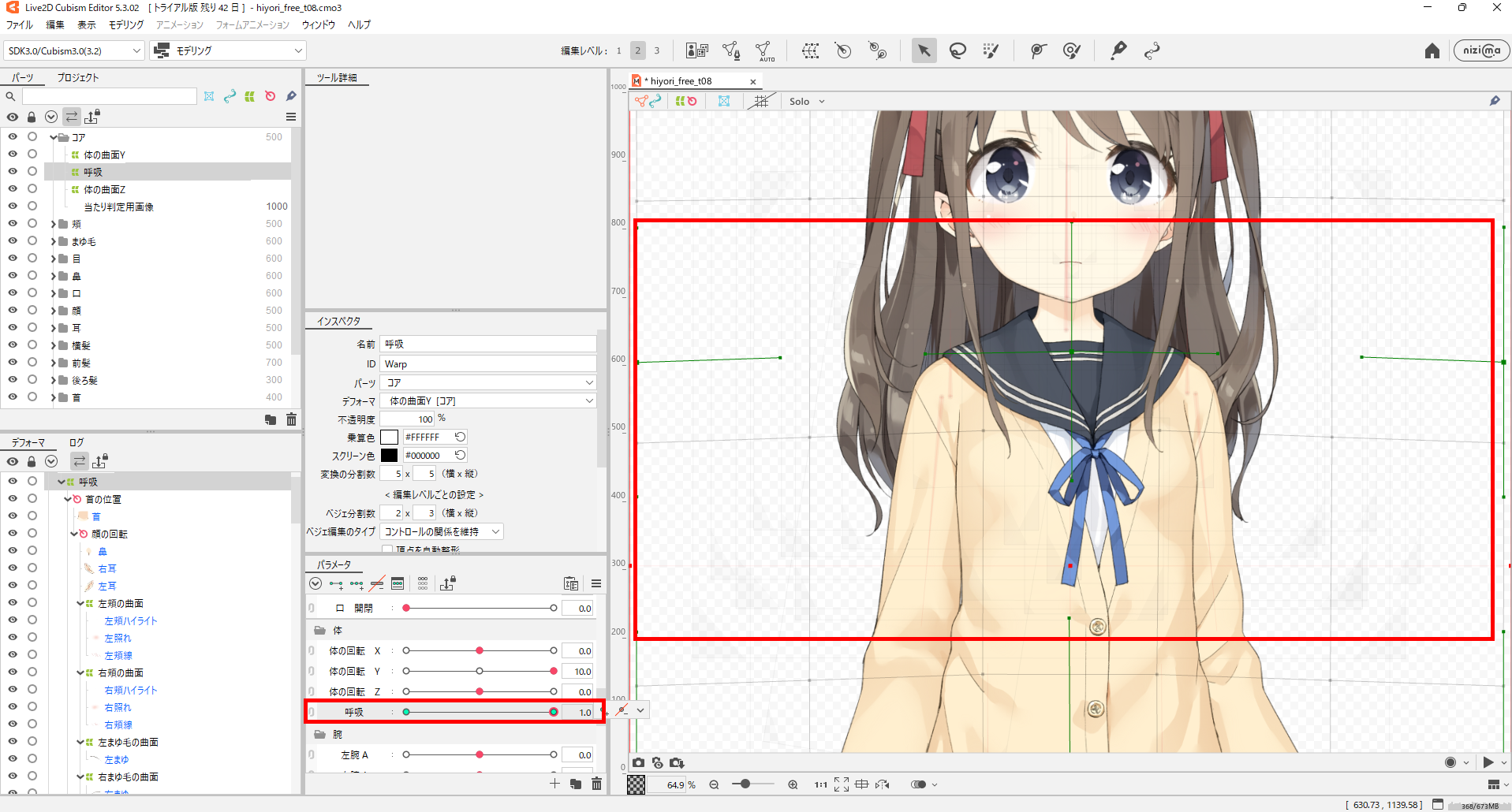The image size is (1512, 812).
Task: Open the ヘルプ menu
Action: tap(359, 25)
